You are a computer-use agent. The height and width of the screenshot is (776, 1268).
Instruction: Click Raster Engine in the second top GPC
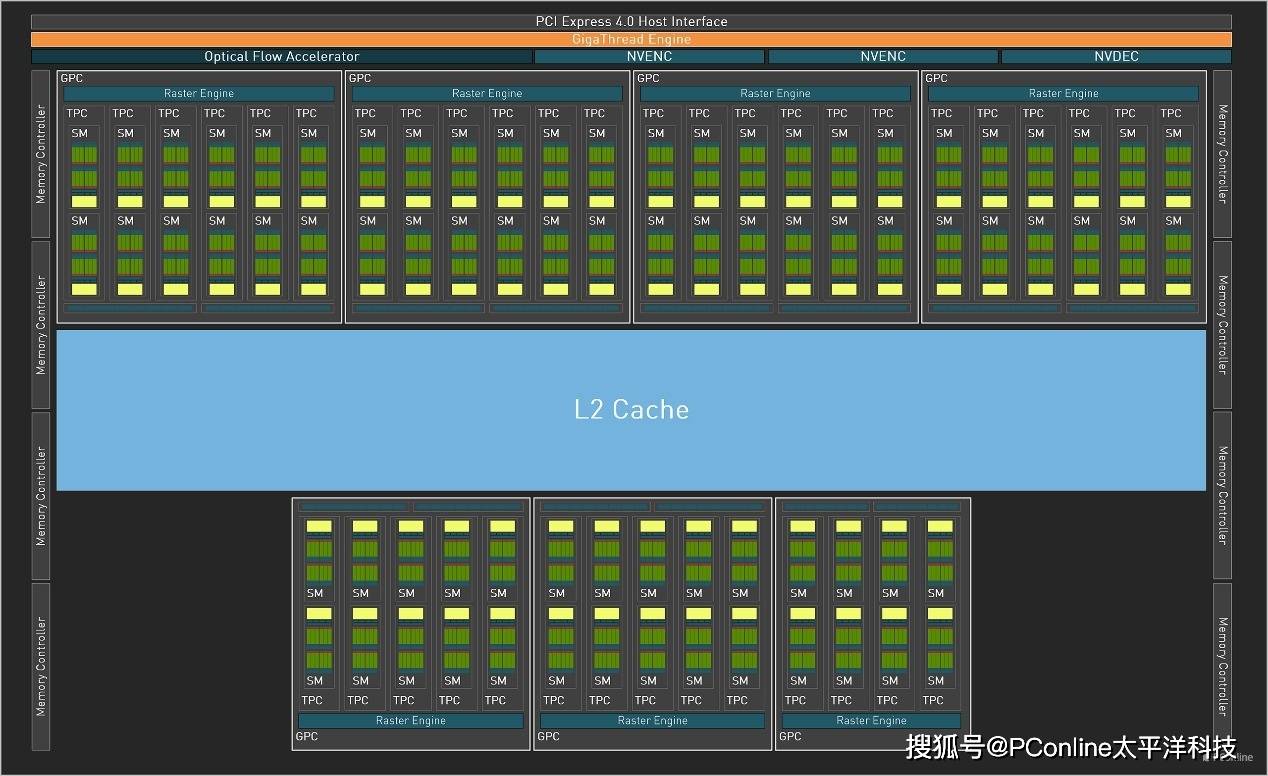click(487, 94)
